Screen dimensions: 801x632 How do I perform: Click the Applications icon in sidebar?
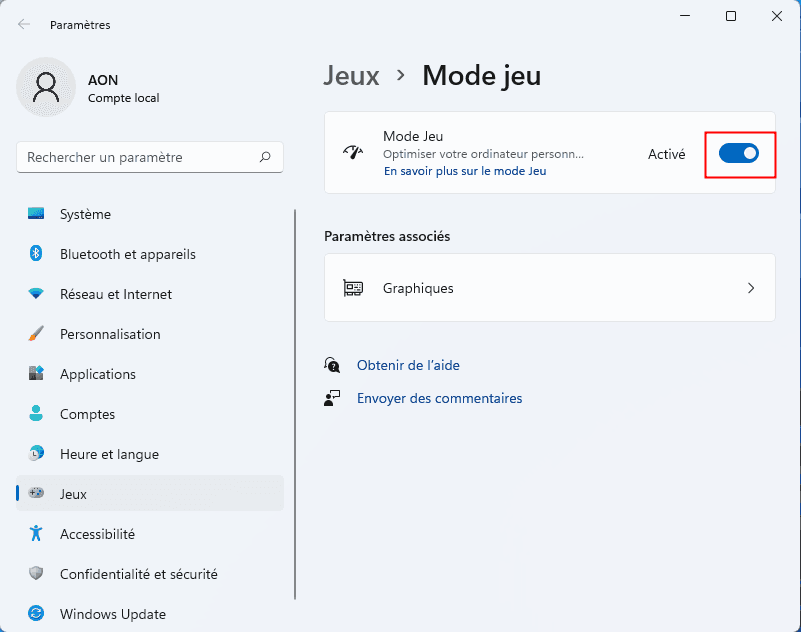37,374
